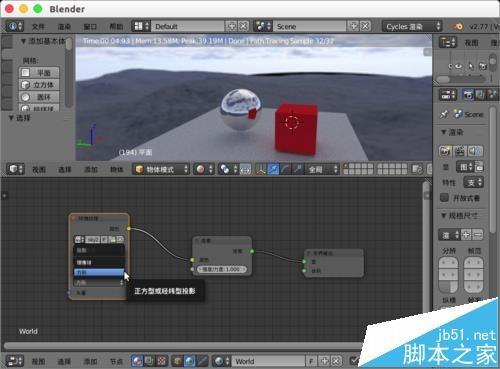This screenshot has width=500, height=369.
Task: Click the play audio speaker button
Action: 475,151
